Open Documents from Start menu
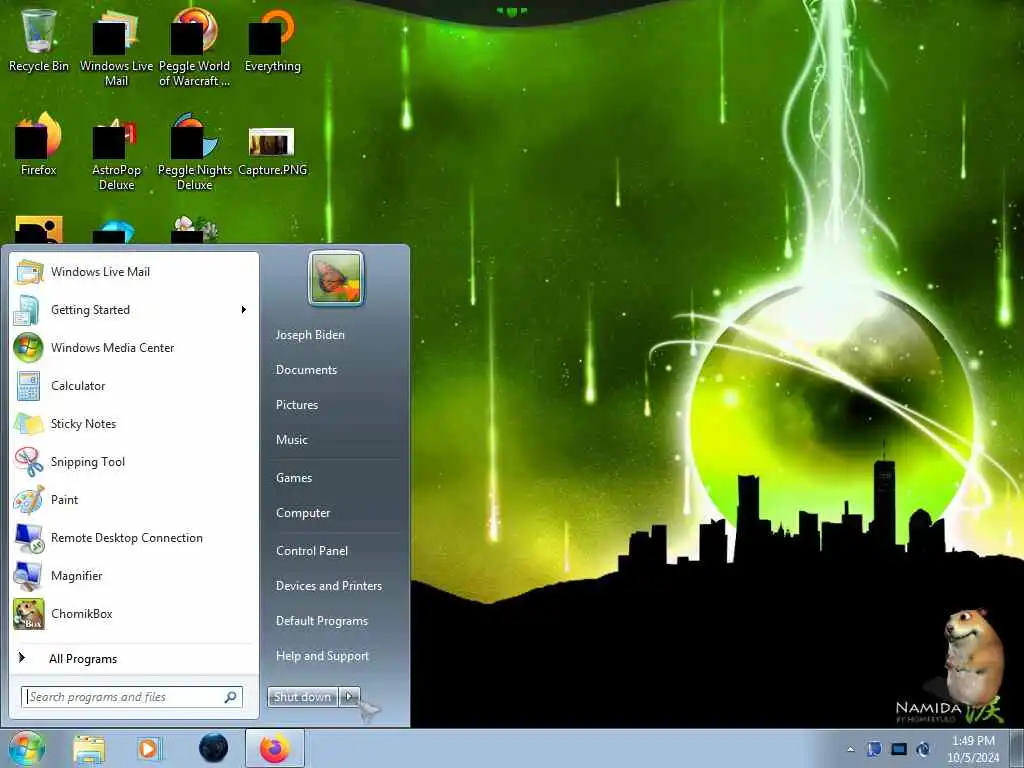 click(x=306, y=370)
